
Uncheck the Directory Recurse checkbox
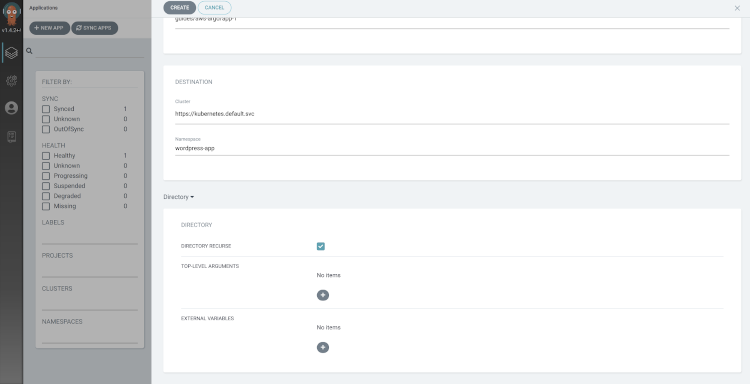pos(320,246)
